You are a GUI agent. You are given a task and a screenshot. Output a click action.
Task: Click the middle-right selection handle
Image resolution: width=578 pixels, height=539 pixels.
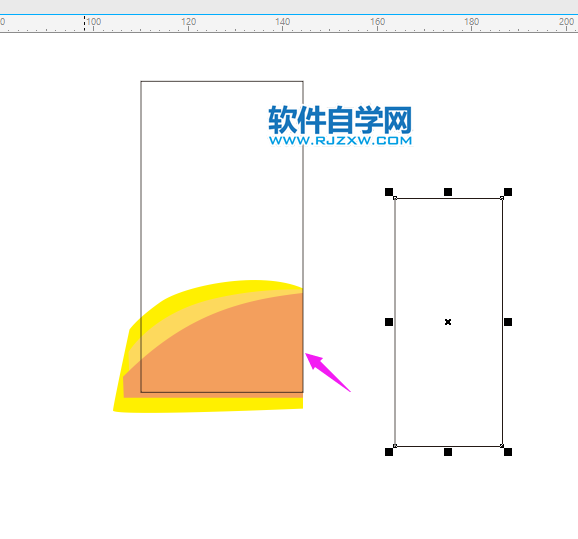coord(508,322)
